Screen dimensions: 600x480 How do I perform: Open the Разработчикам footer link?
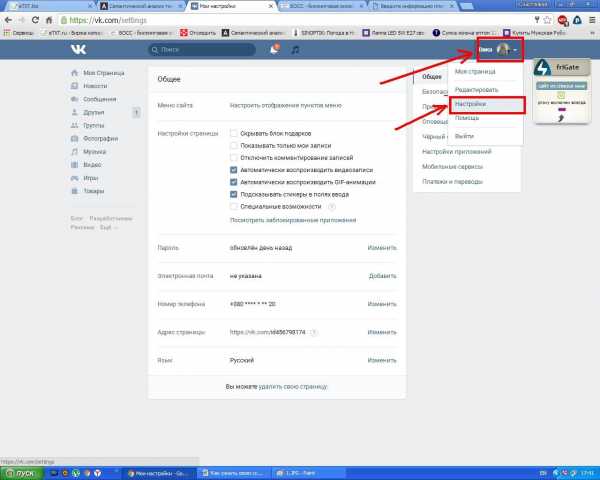tap(111, 219)
